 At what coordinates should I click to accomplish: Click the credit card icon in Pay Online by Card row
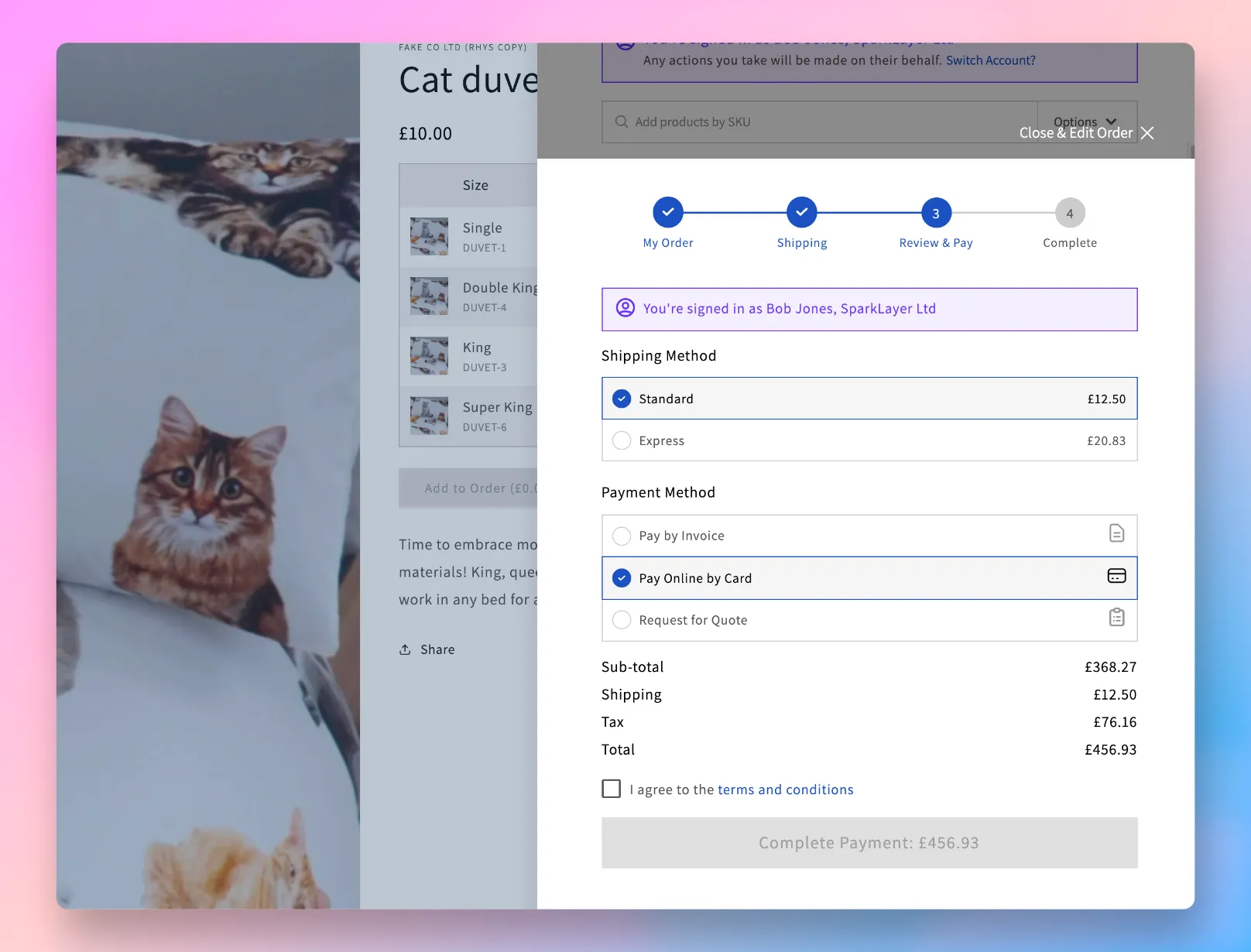pos(1116,576)
